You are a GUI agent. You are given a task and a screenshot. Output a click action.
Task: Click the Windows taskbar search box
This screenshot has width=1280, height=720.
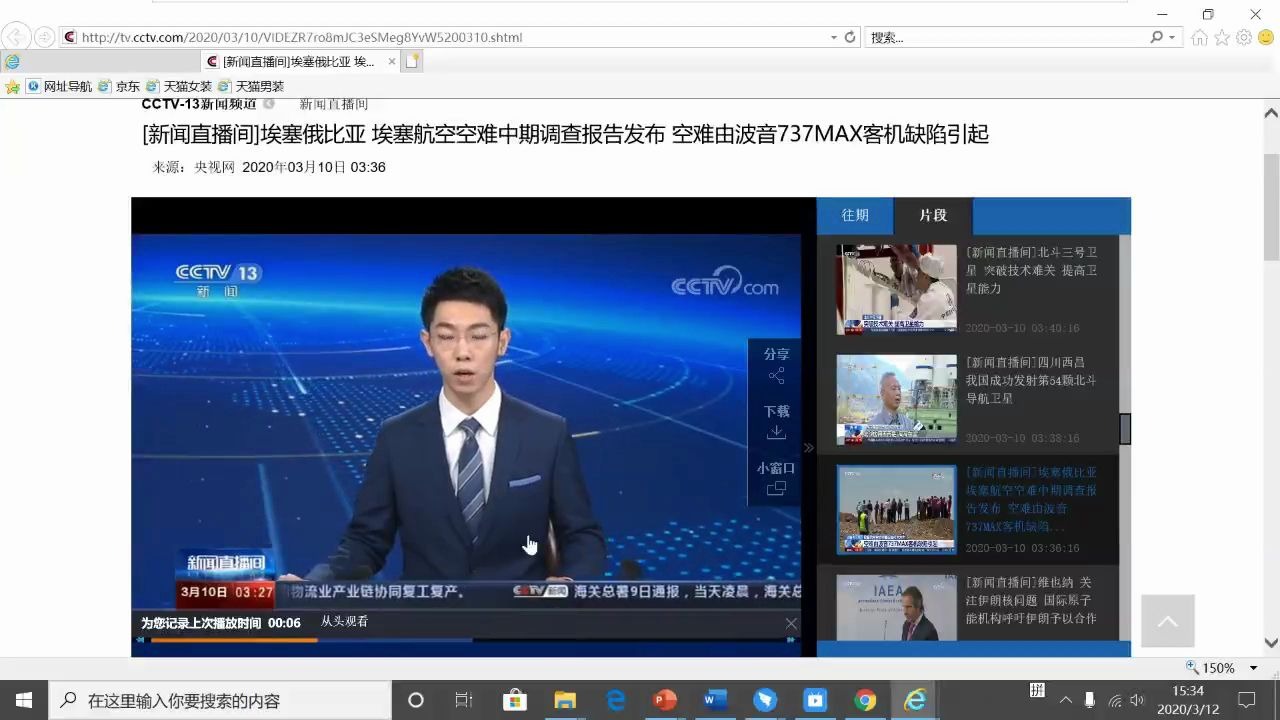(x=219, y=700)
